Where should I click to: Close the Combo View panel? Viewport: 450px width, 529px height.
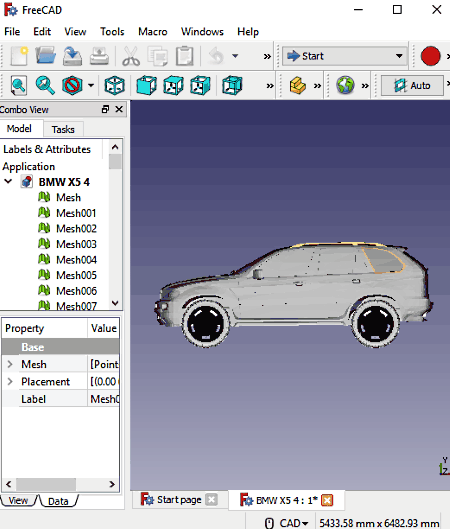[119, 109]
